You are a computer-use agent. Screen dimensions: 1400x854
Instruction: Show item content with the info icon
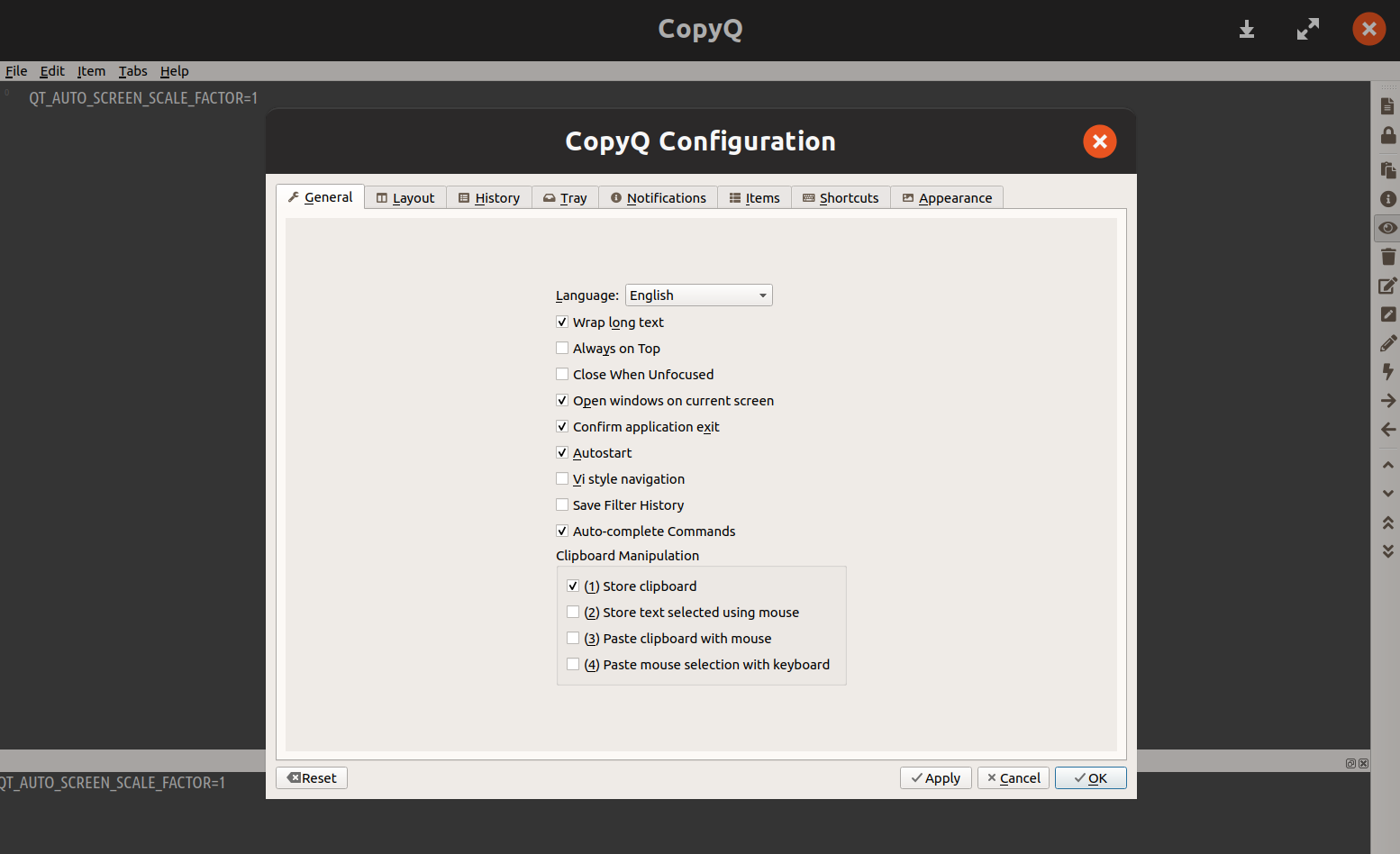[x=1387, y=198]
